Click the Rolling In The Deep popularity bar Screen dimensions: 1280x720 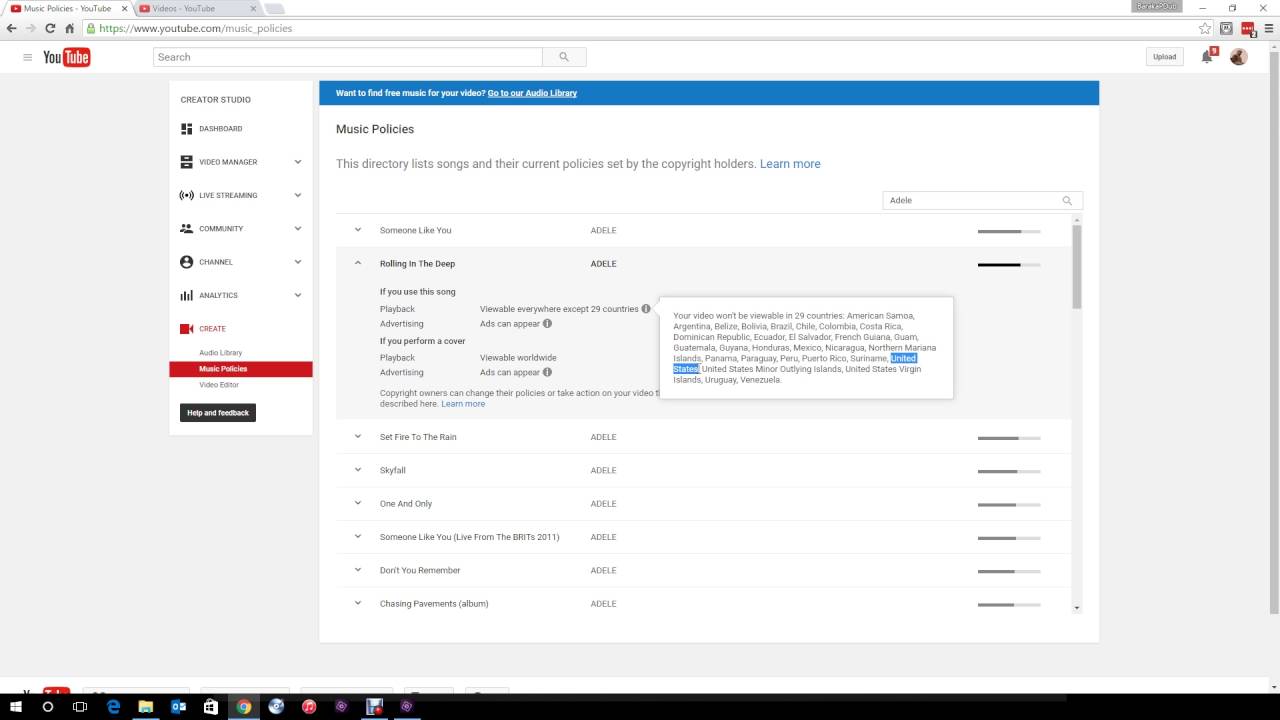(x=1009, y=265)
